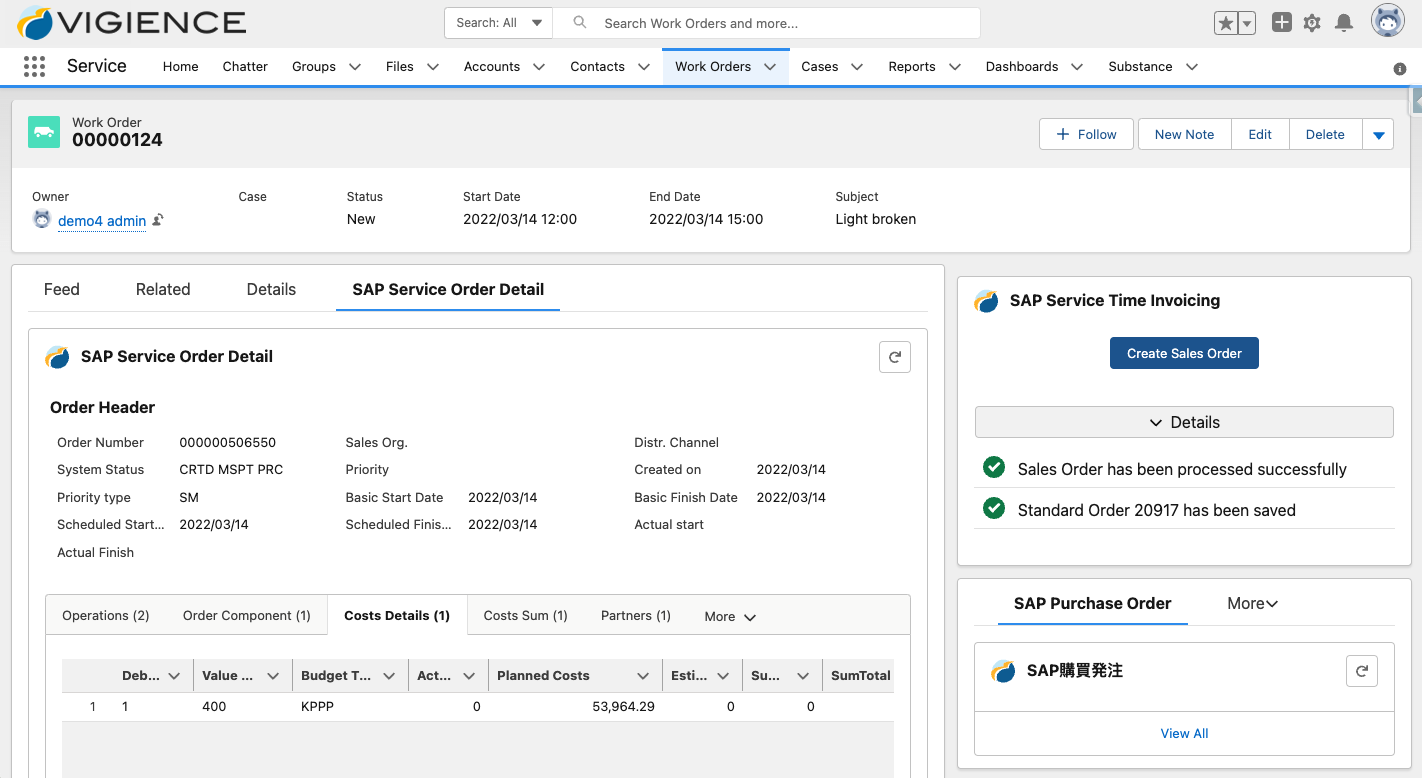Open the user profile avatar
The height and width of the screenshot is (778, 1422).
[1388, 21]
